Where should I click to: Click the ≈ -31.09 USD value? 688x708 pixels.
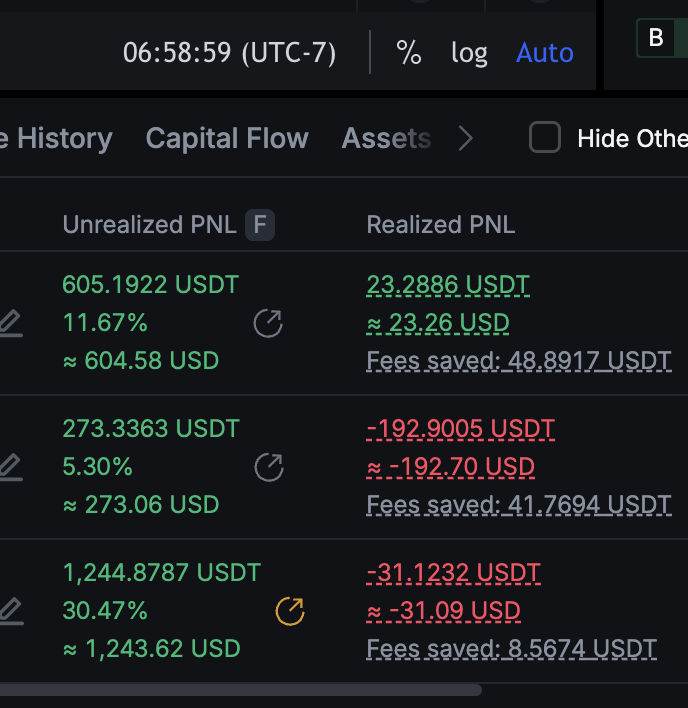point(444,611)
